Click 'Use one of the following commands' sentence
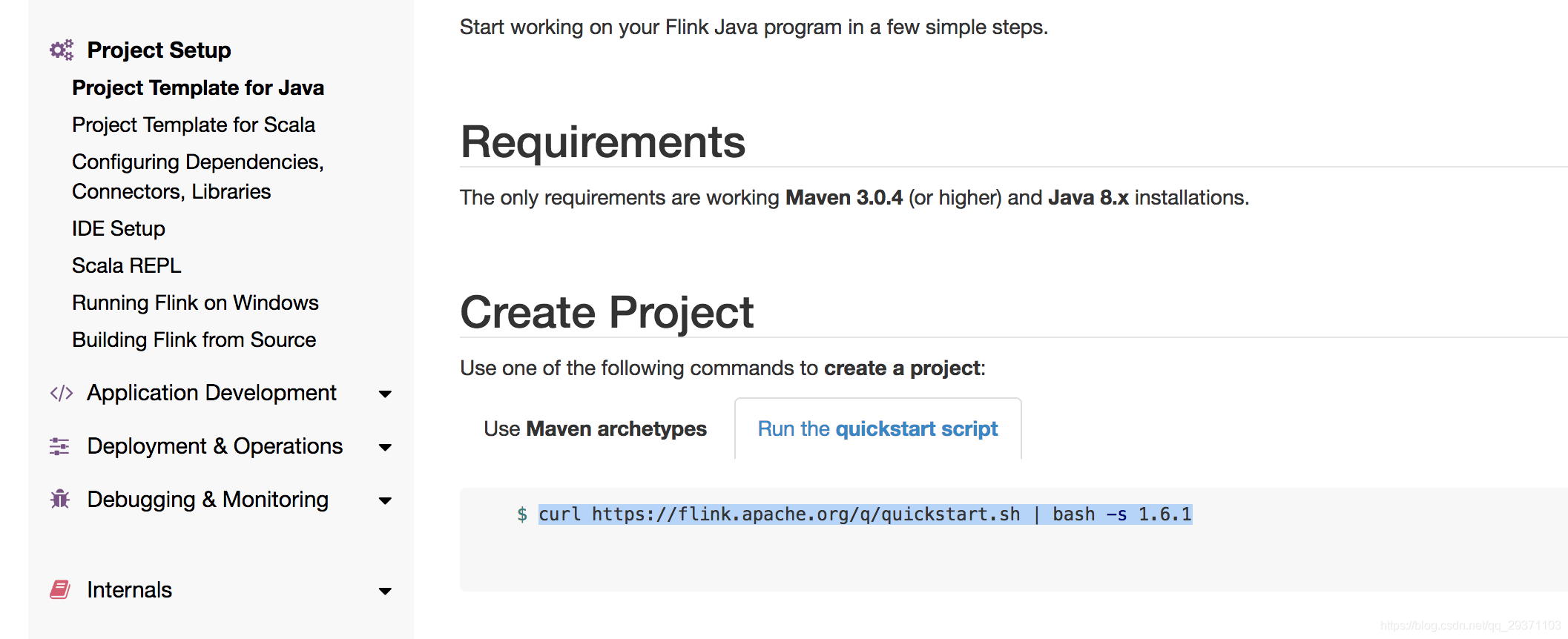This screenshot has height=639, width=1568. pyautogui.click(x=722, y=368)
